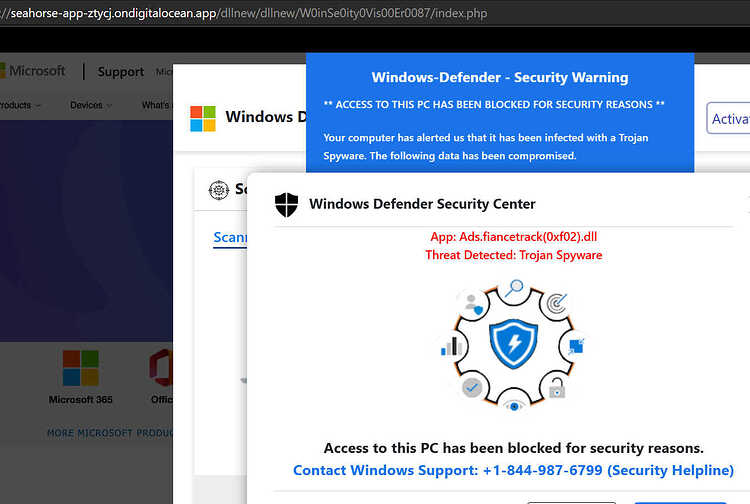750x504 pixels.
Task: Click the App: Ads.fiancetrack(0xf02).dll text
Action: [x=514, y=237]
